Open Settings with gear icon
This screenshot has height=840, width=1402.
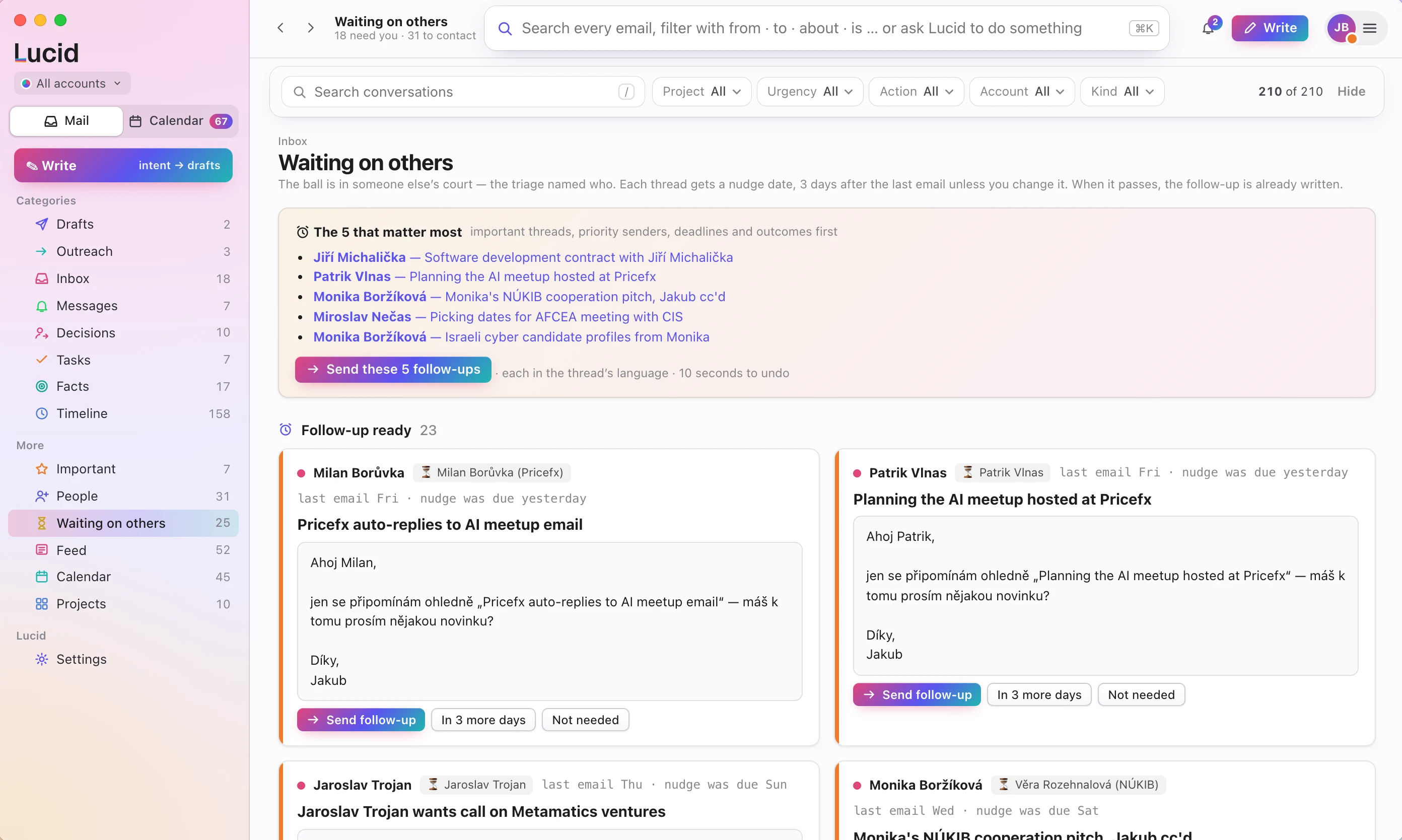pos(123,659)
